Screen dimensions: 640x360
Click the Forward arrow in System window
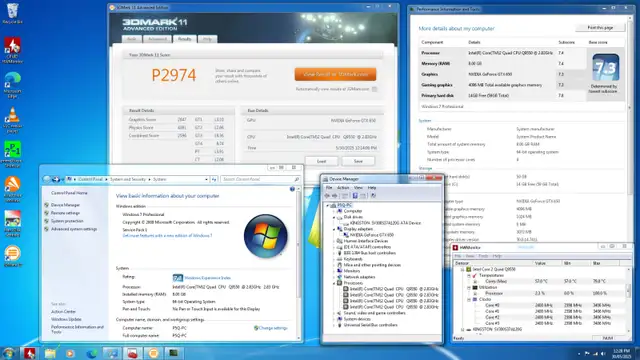(56, 179)
